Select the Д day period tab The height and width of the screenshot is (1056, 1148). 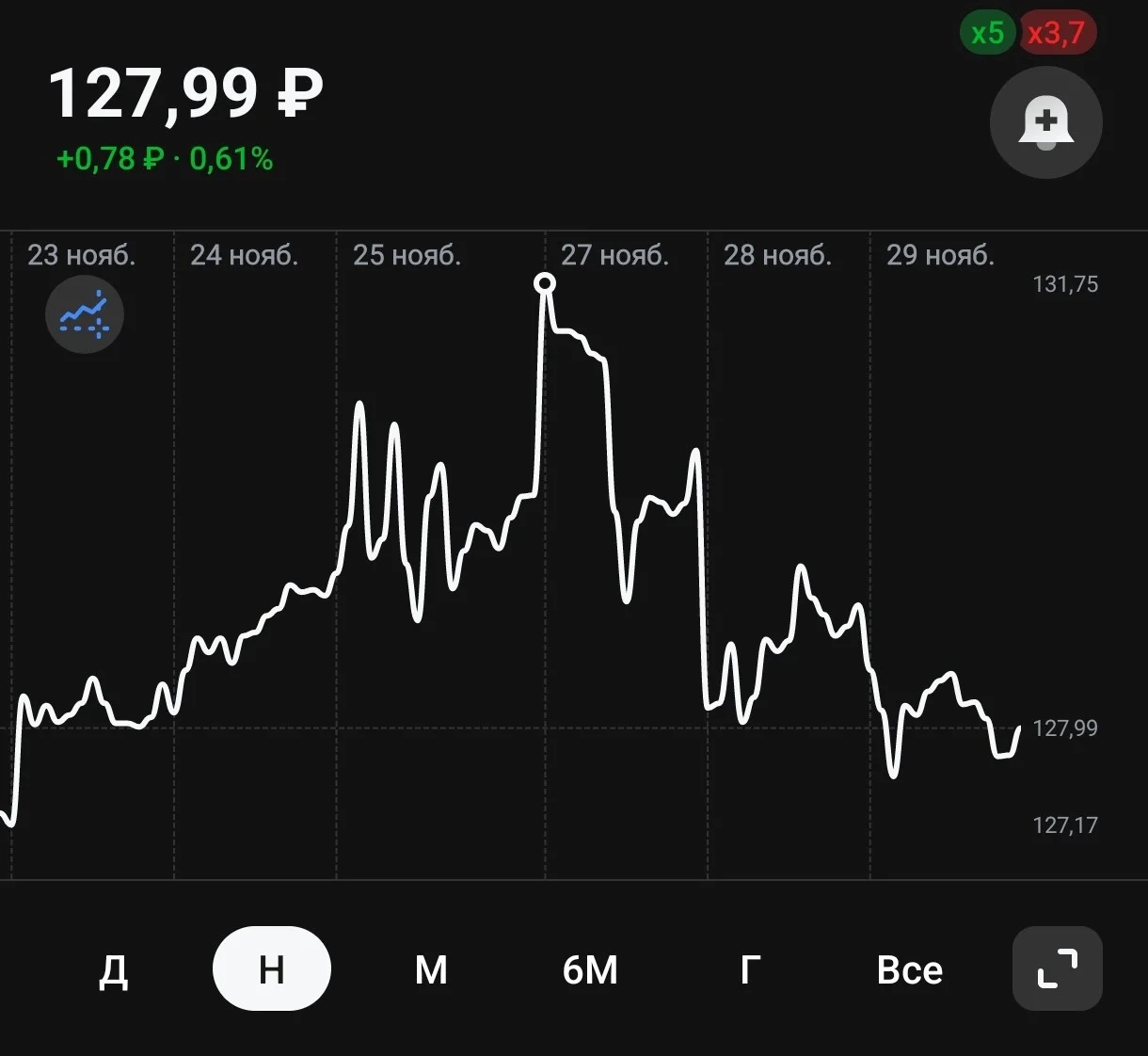click(113, 969)
